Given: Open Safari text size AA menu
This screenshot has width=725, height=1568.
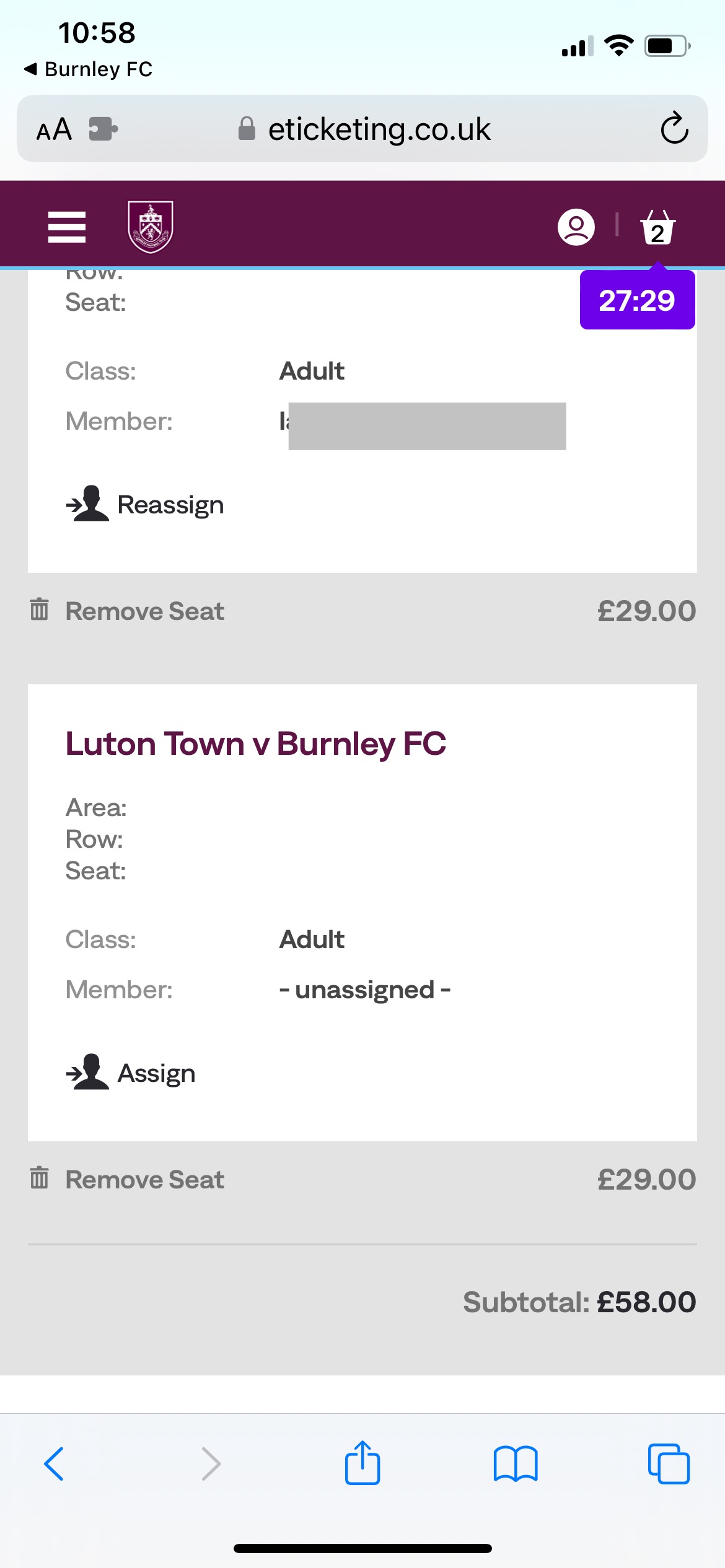Looking at the screenshot, I should (55, 129).
